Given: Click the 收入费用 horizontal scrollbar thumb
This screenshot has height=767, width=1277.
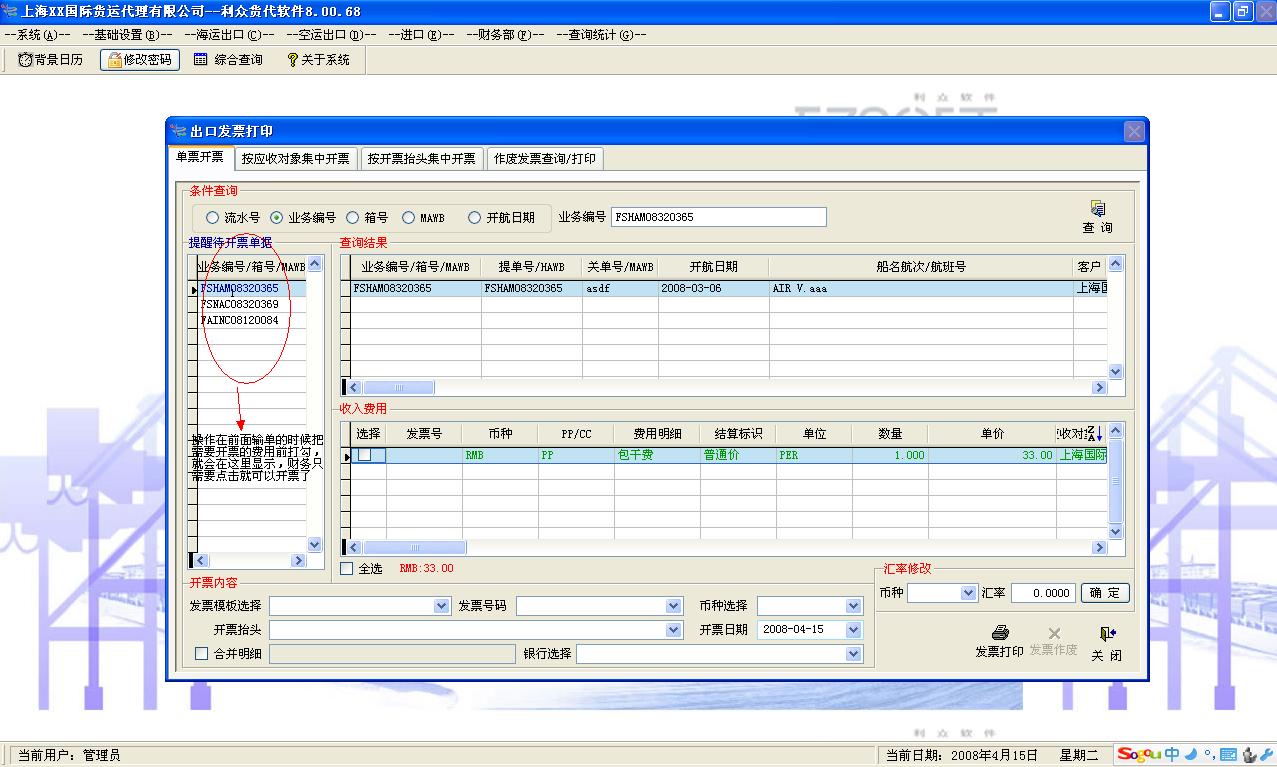Looking at the screenshot, I should pos(414,547).
